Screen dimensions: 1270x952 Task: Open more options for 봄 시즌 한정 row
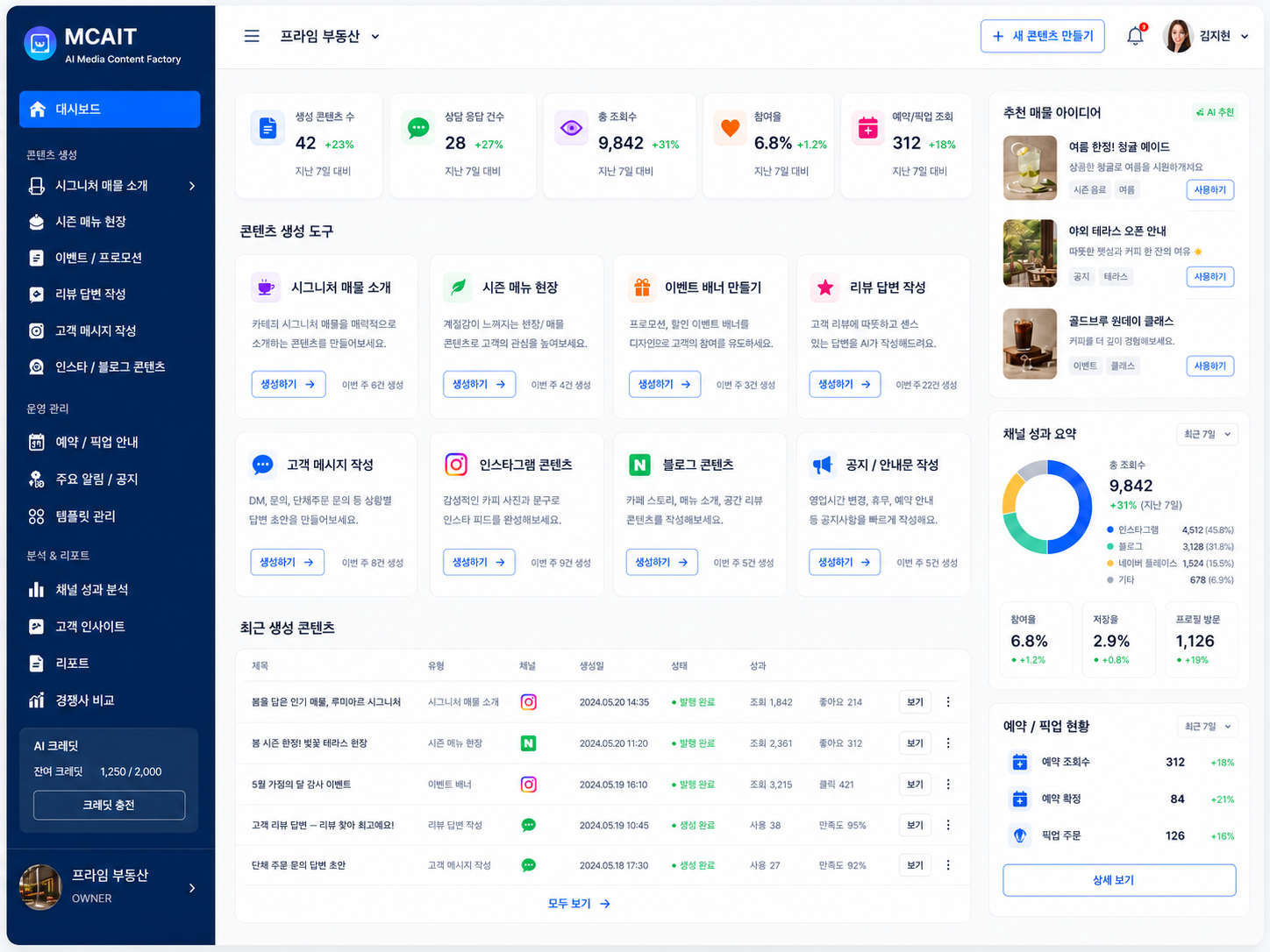tap(948, 743)
